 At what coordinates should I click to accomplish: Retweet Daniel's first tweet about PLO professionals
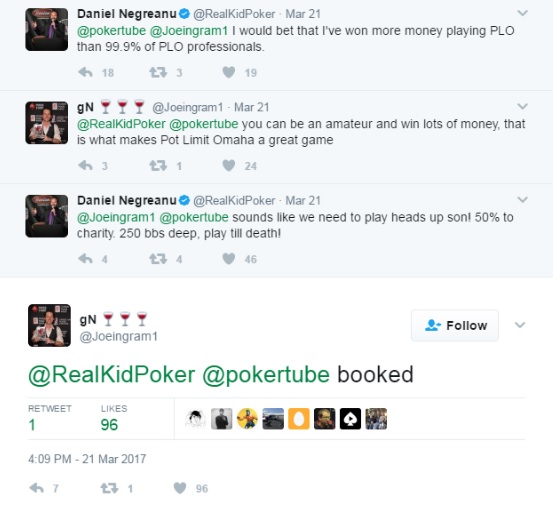pyautogui.click(x=158, y=72)
